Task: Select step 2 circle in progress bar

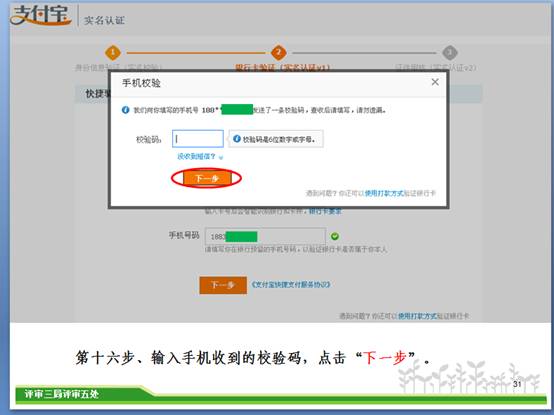Action: tap(278, 53)
